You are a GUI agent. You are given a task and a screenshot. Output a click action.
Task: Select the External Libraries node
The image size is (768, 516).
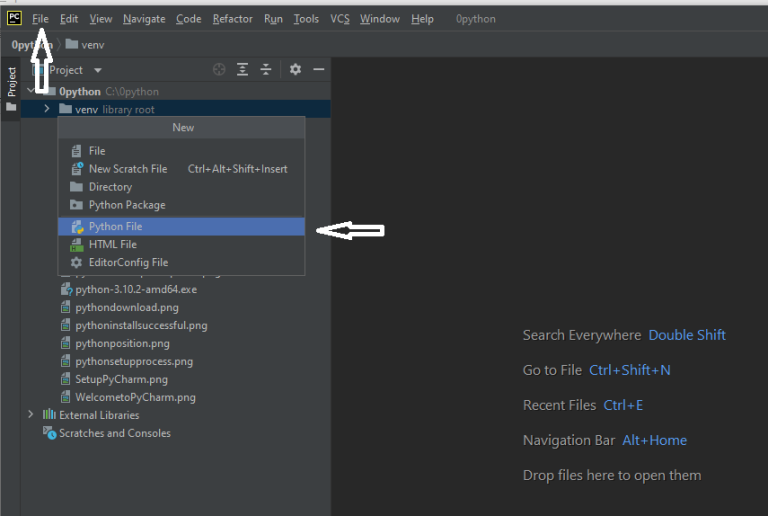click(99, 415)
